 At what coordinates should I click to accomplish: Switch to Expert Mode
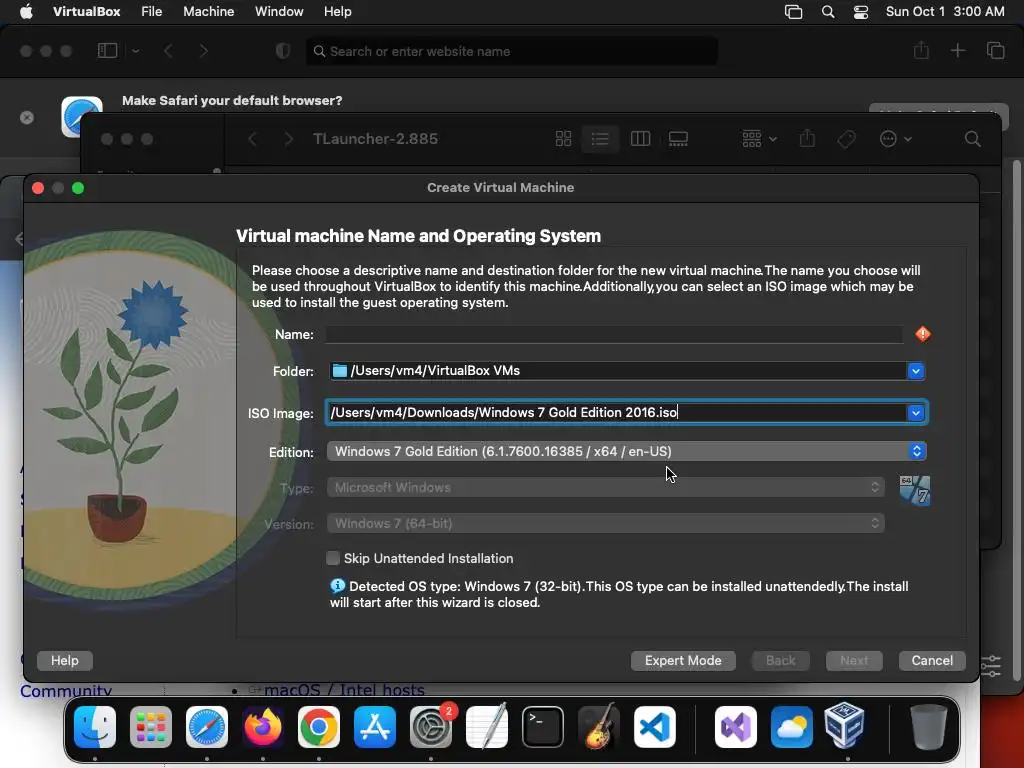683,660
